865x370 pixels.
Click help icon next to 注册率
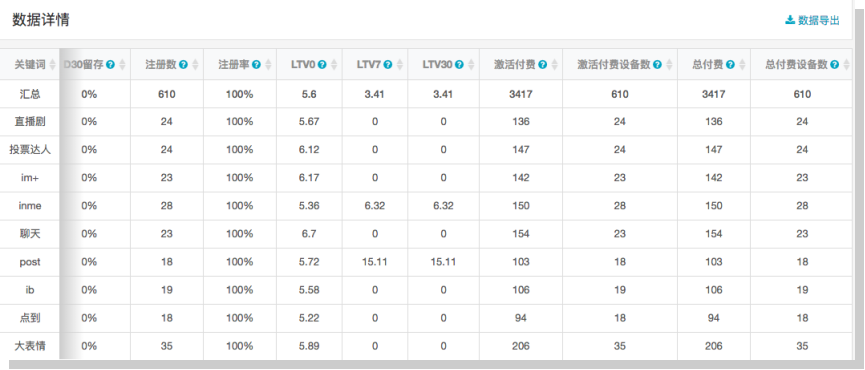(256, 65)
